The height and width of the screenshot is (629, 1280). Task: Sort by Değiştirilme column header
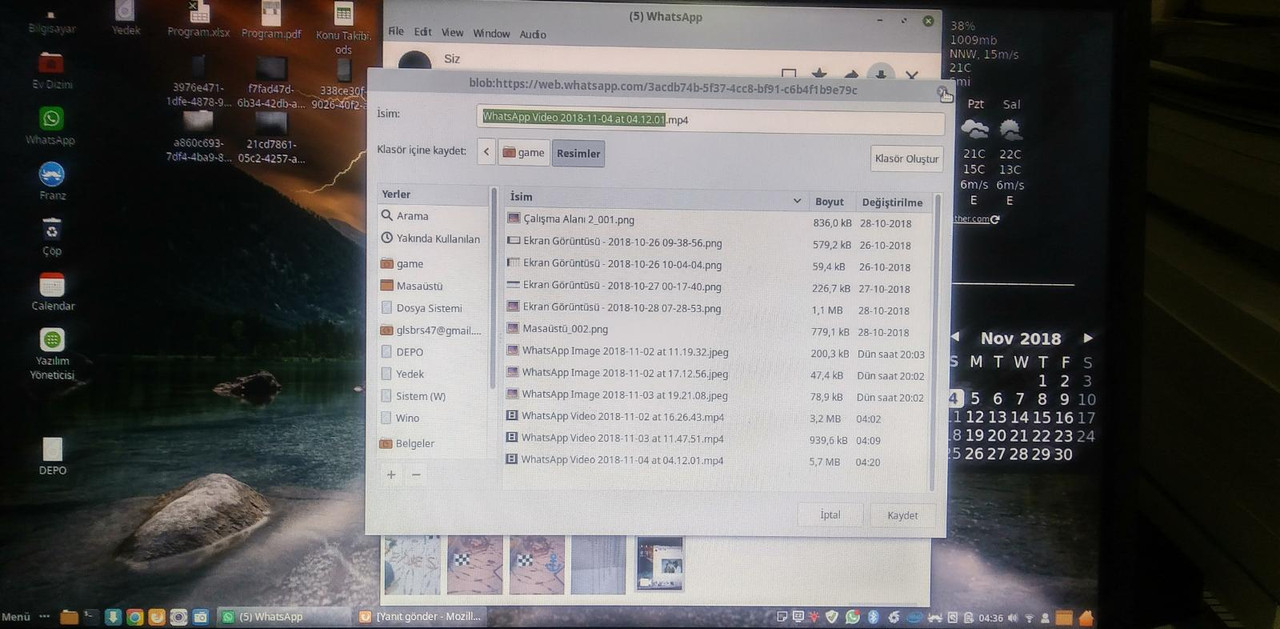[892, 202]
